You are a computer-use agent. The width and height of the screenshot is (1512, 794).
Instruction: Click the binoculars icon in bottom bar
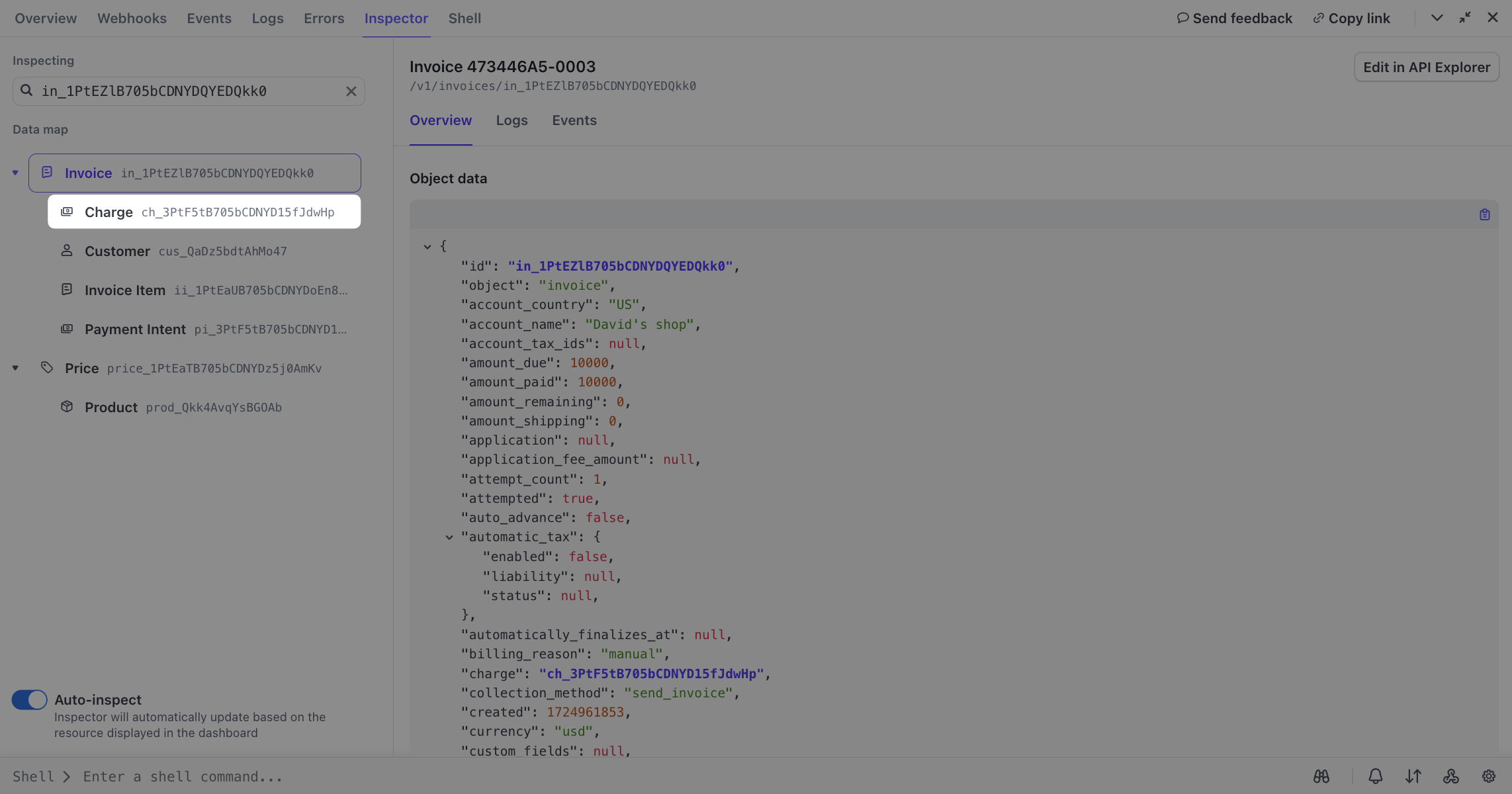tap(1321, 776)
